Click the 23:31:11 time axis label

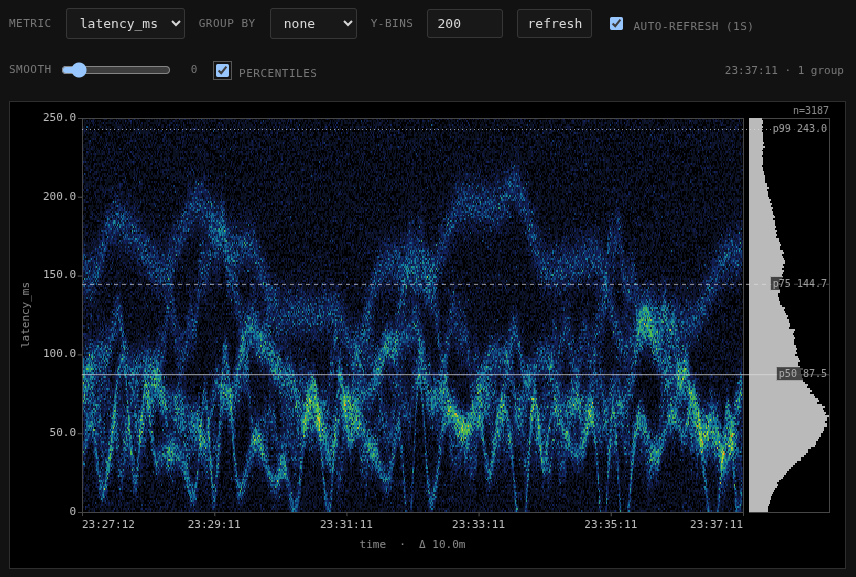346,524
